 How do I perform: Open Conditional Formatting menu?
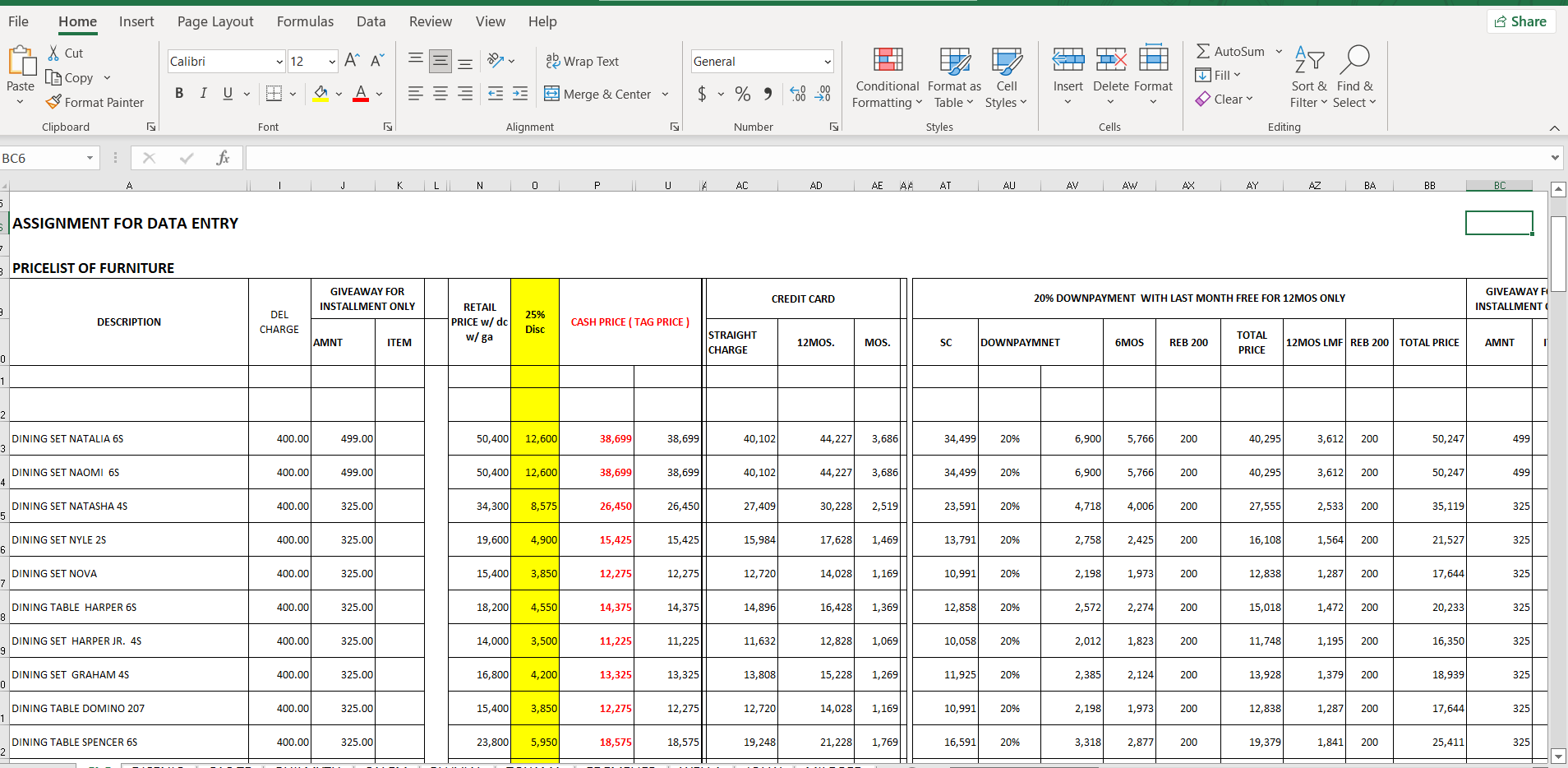[888, 78]
